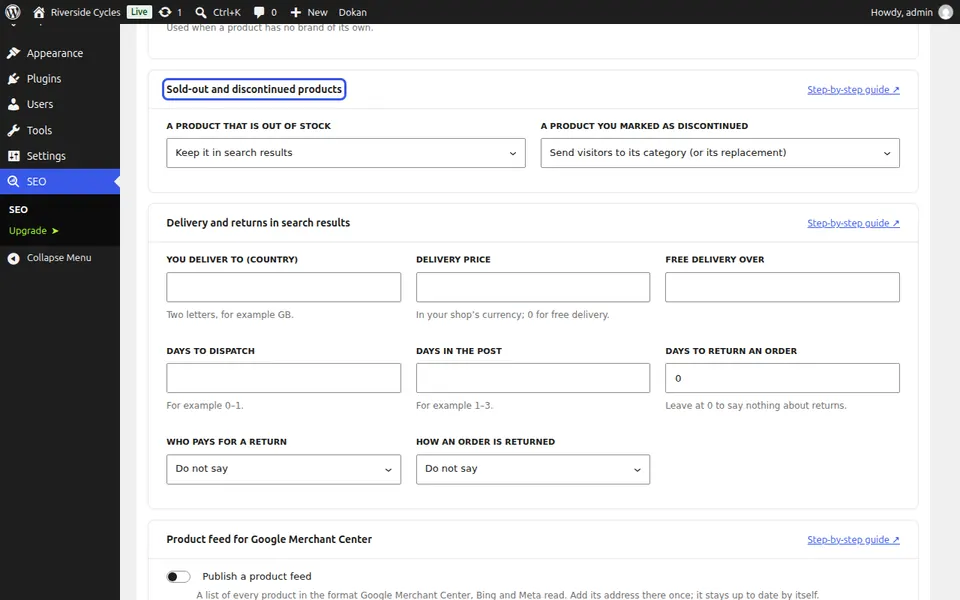Click the plus icon next to New
960x600 pixels.
pos(296,12)
